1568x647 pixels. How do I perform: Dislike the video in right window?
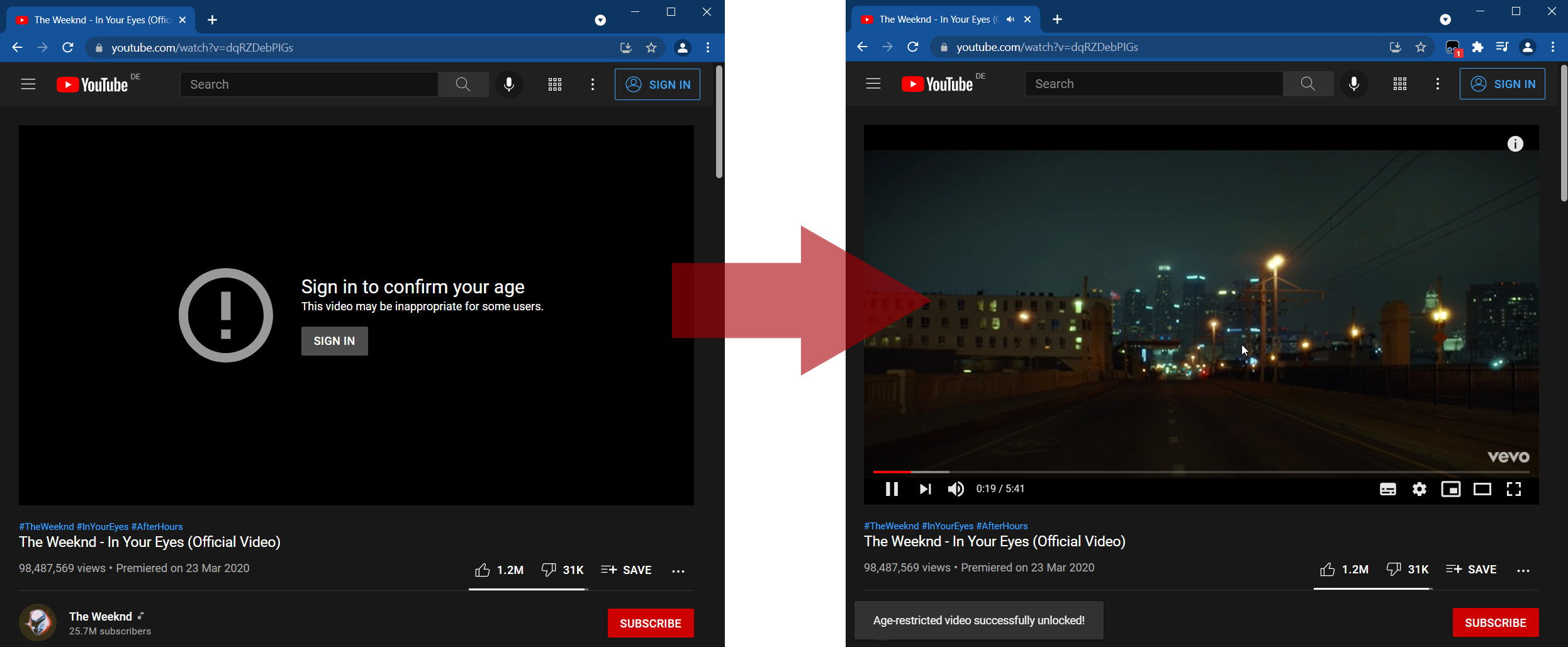(1408, 570)
